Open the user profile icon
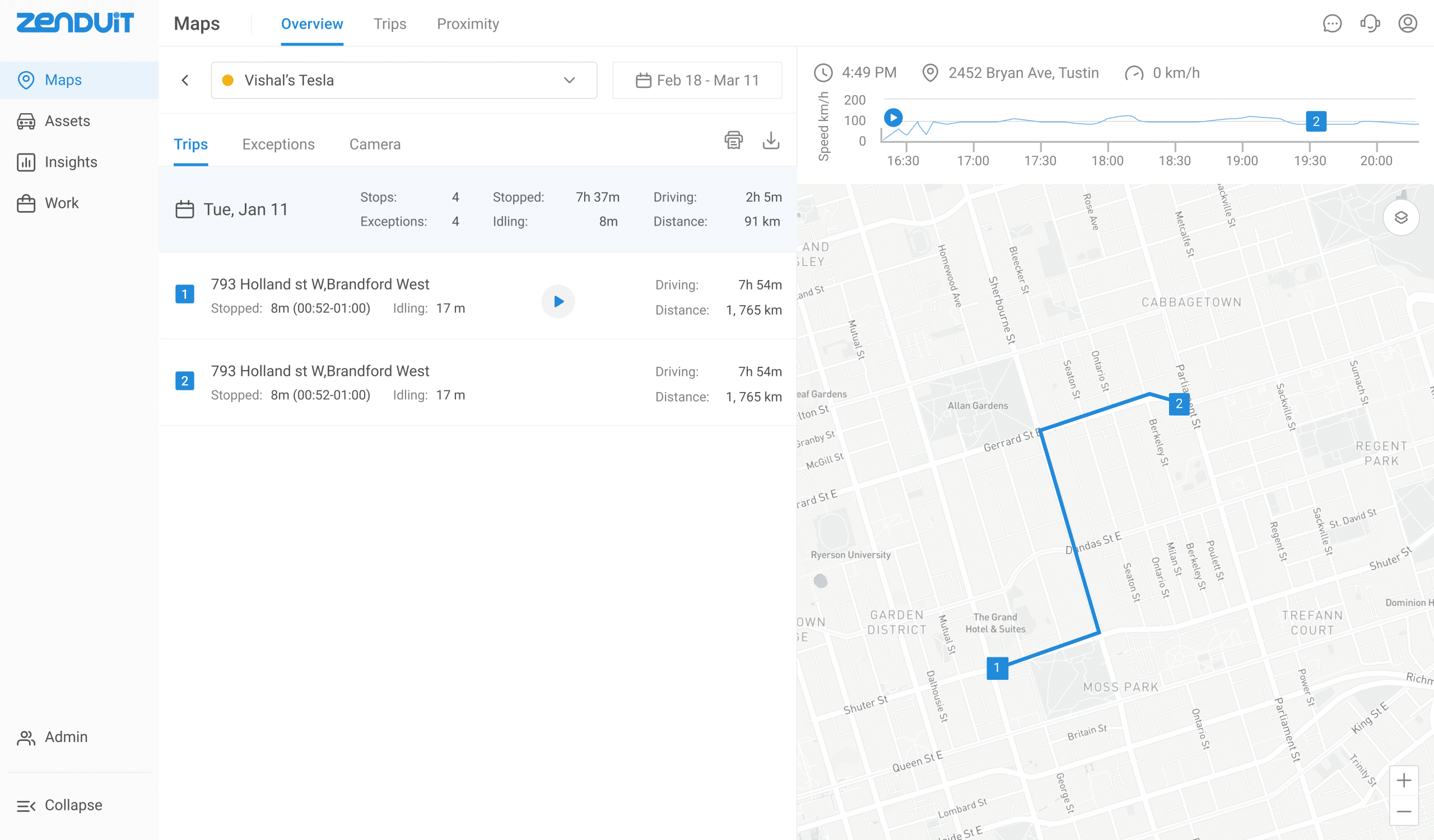This screenshot has height=840, width=1434. pyautogui.click(x=1407, y=24)
